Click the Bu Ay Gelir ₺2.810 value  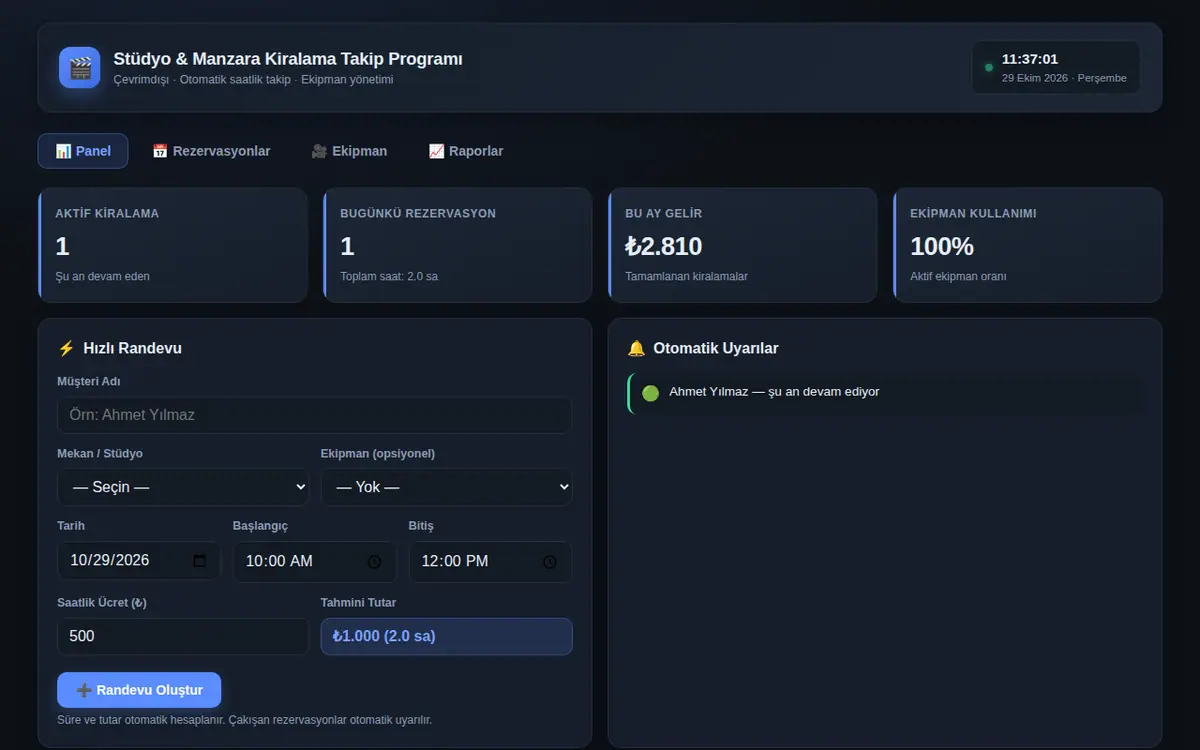click(664, 246)
